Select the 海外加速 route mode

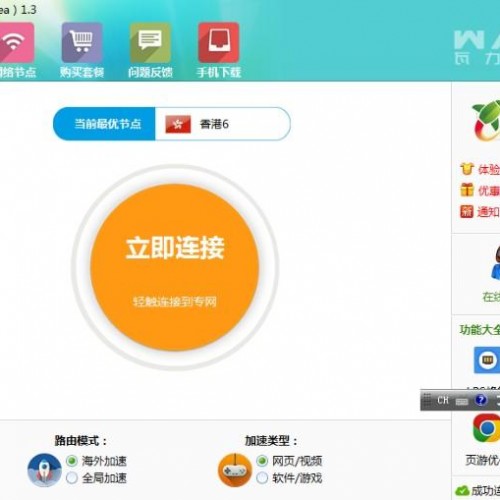72,461
